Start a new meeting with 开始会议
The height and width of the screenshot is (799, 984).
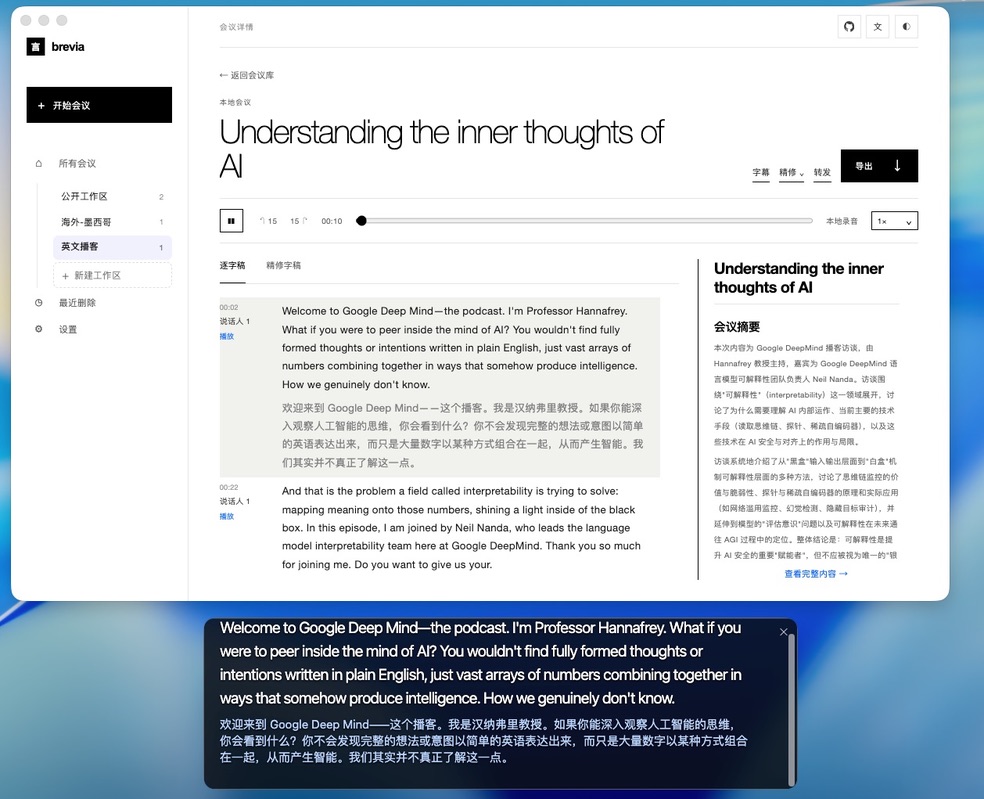click(x=99, y=105)
